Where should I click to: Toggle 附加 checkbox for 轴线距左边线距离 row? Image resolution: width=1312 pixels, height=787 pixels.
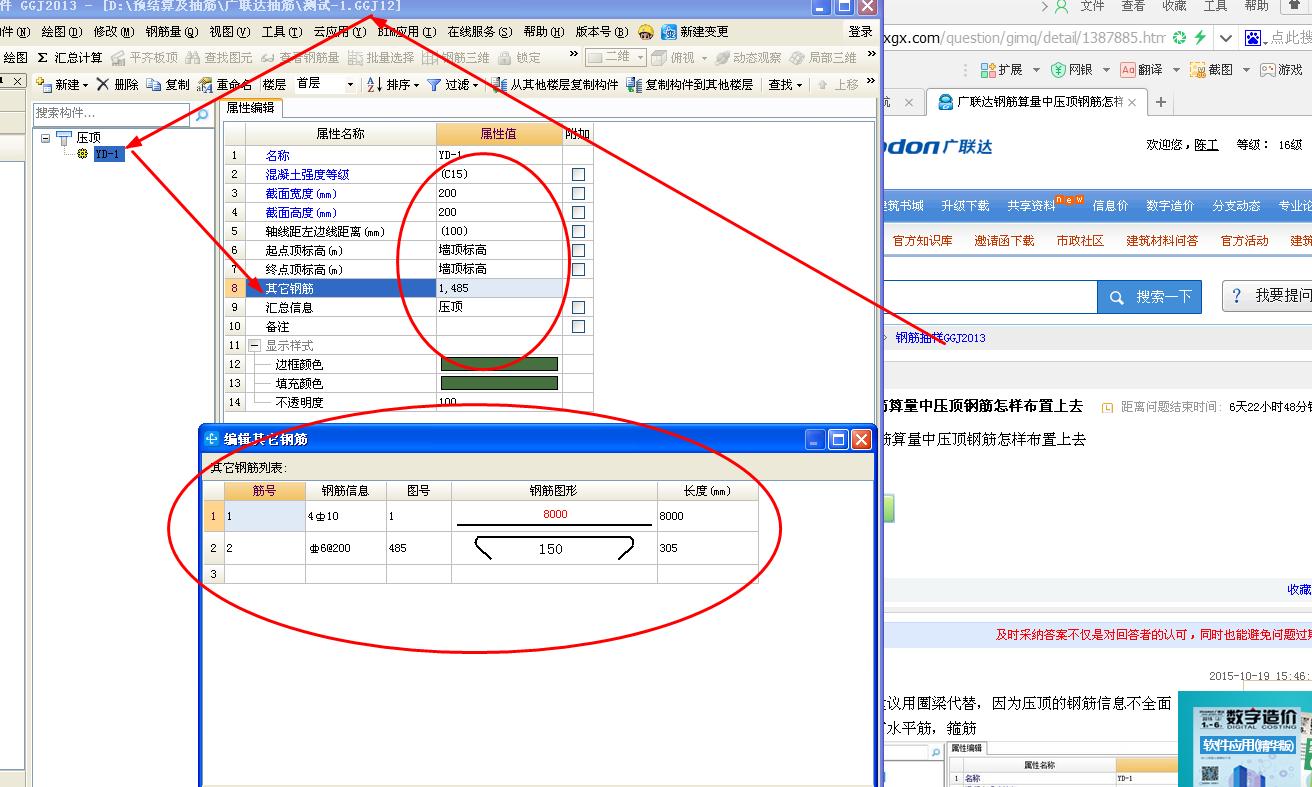point(578,231)
